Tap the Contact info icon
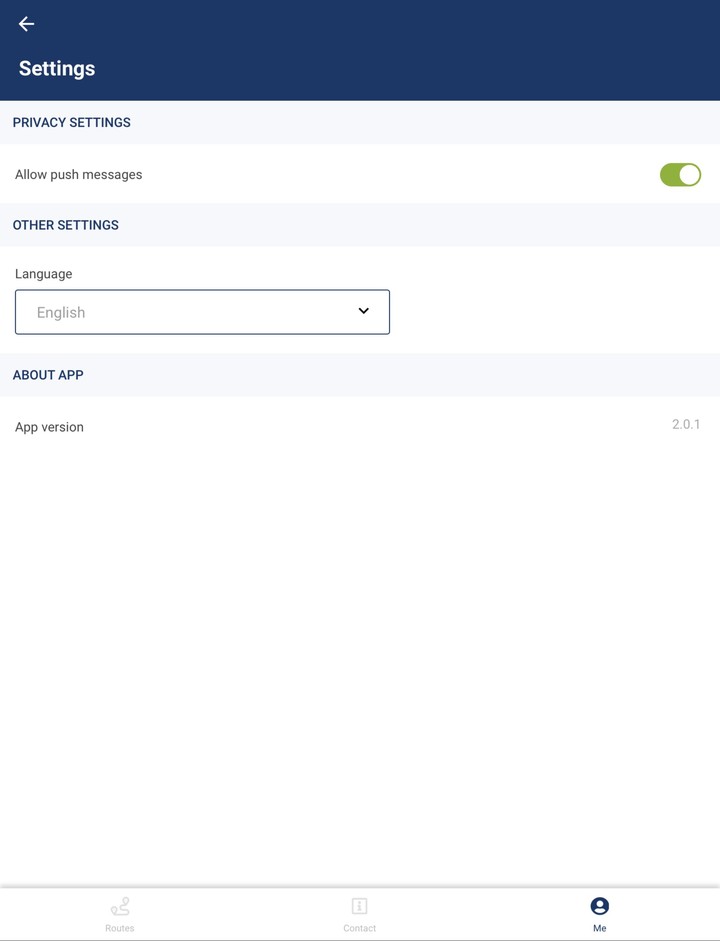 pyautogui.click(x=360, y=906)
